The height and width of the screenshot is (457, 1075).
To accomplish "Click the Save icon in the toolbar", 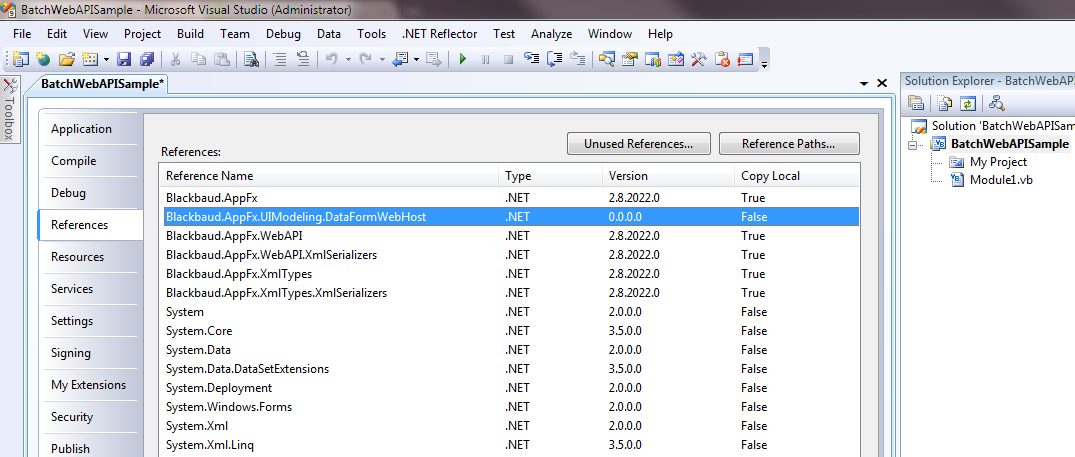I will pos(125,60).
